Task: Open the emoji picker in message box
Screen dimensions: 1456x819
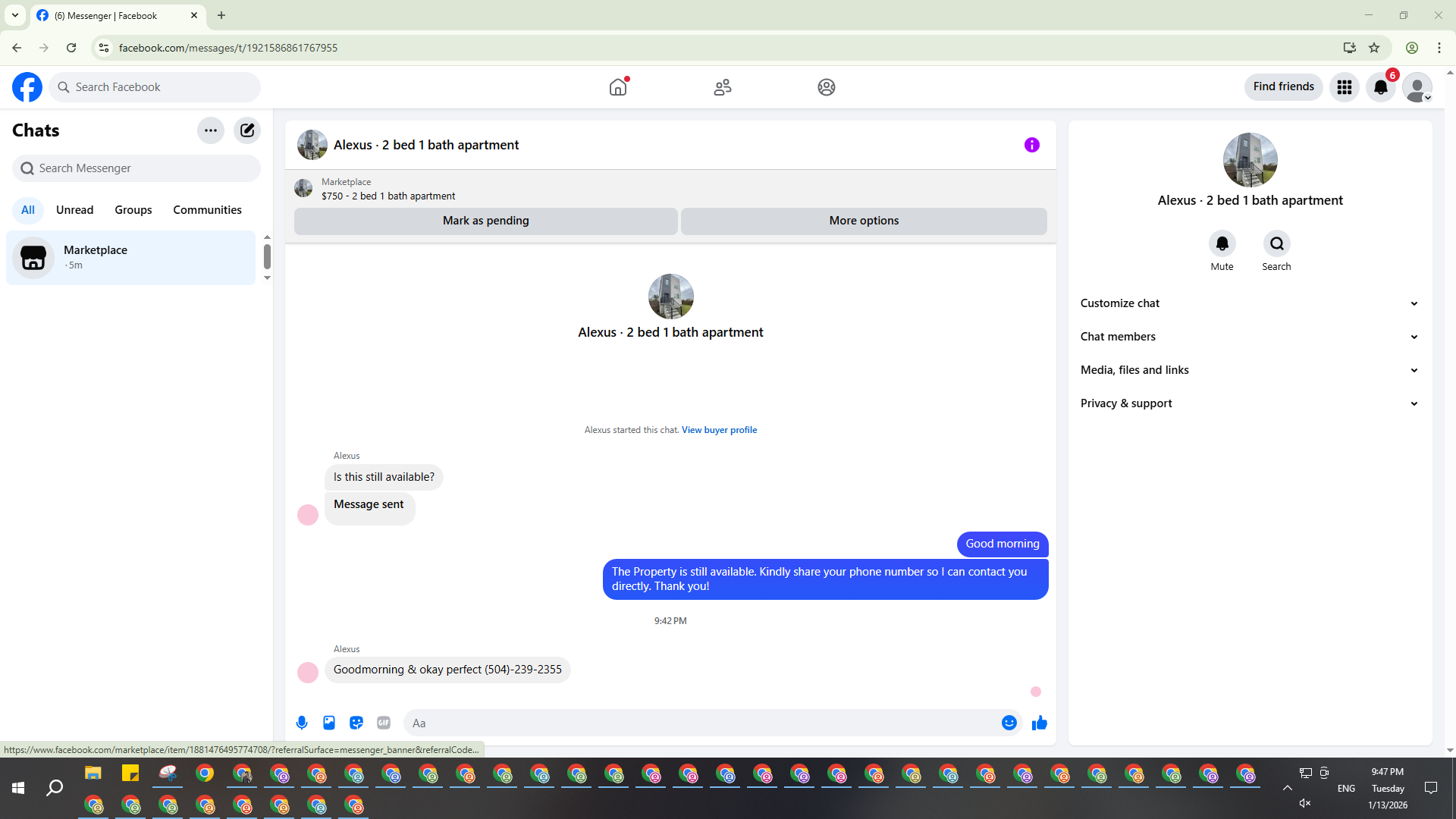Action: 1009,723
